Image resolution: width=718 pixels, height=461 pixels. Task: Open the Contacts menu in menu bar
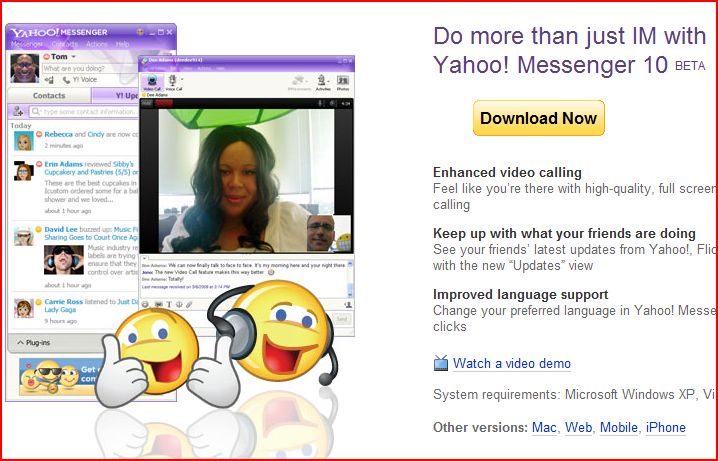[x=65, y=44]
